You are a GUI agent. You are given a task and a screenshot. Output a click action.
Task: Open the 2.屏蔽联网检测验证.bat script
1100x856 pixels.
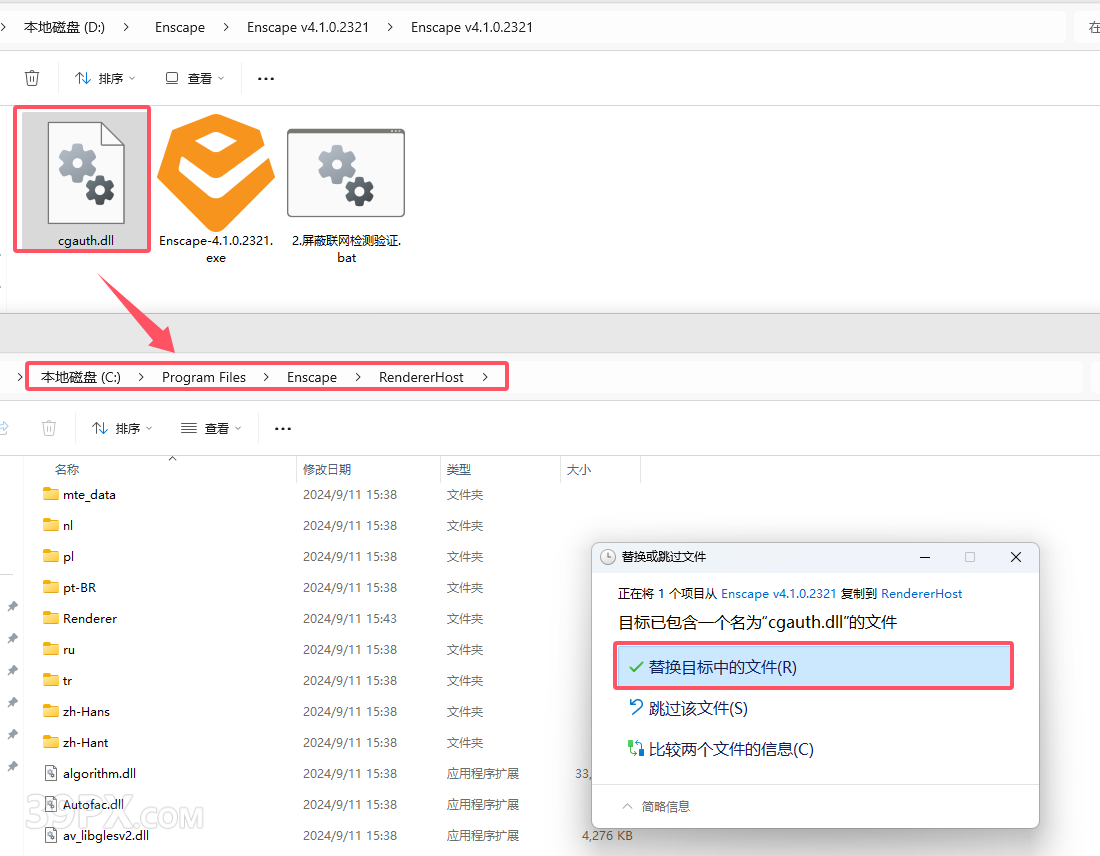[x=345, y=170]
